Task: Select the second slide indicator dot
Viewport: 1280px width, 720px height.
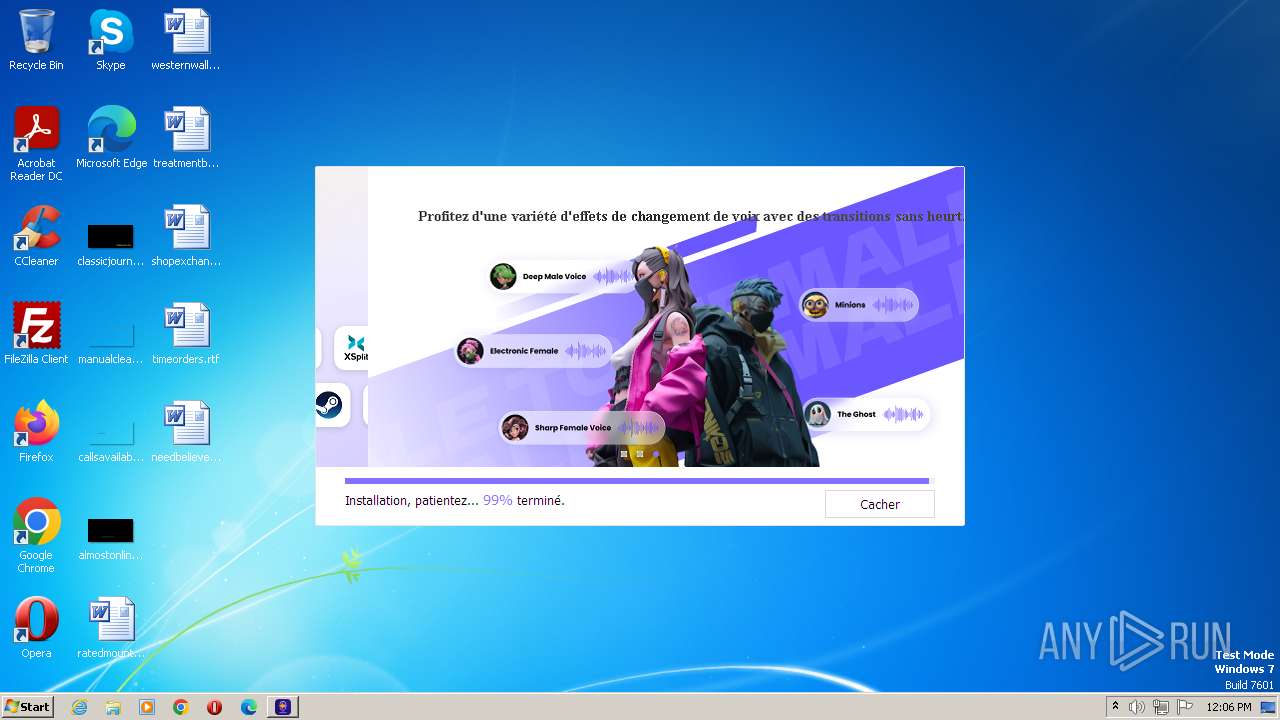Action: (x=640, y=454)
